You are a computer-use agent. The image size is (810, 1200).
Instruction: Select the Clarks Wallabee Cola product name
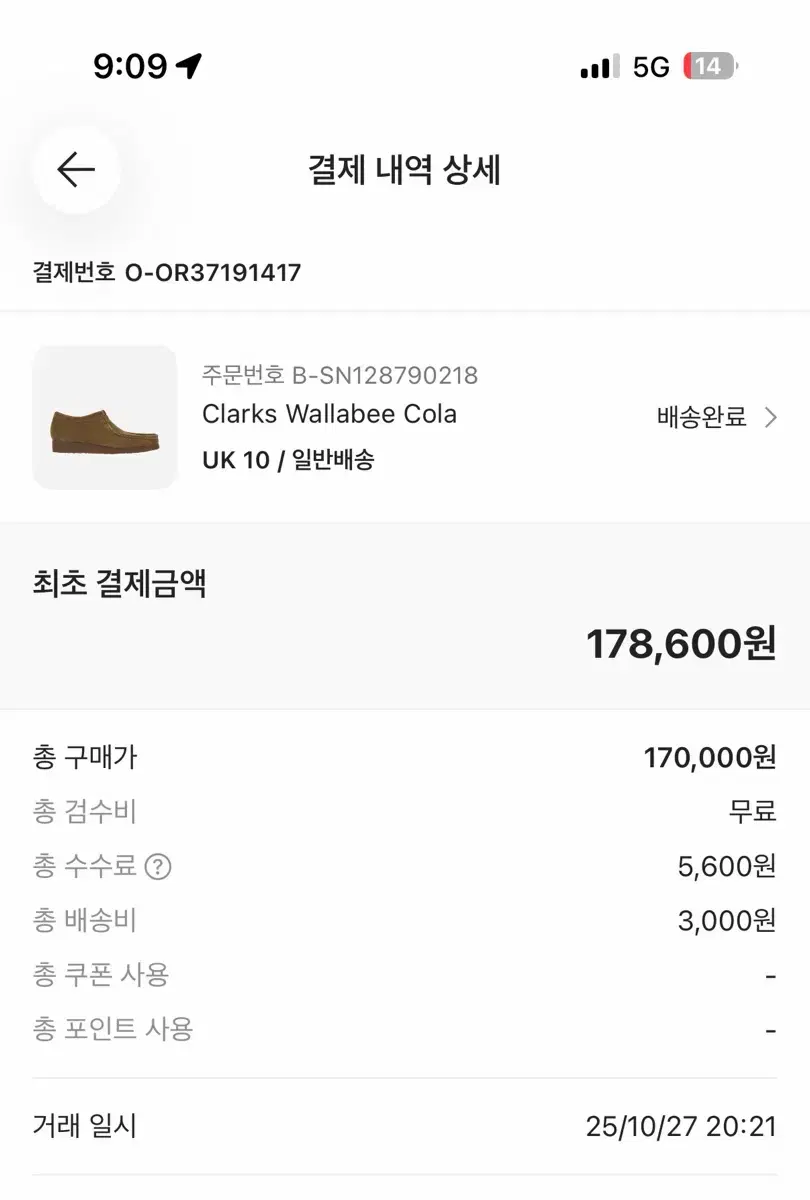[x=329, y=414]
